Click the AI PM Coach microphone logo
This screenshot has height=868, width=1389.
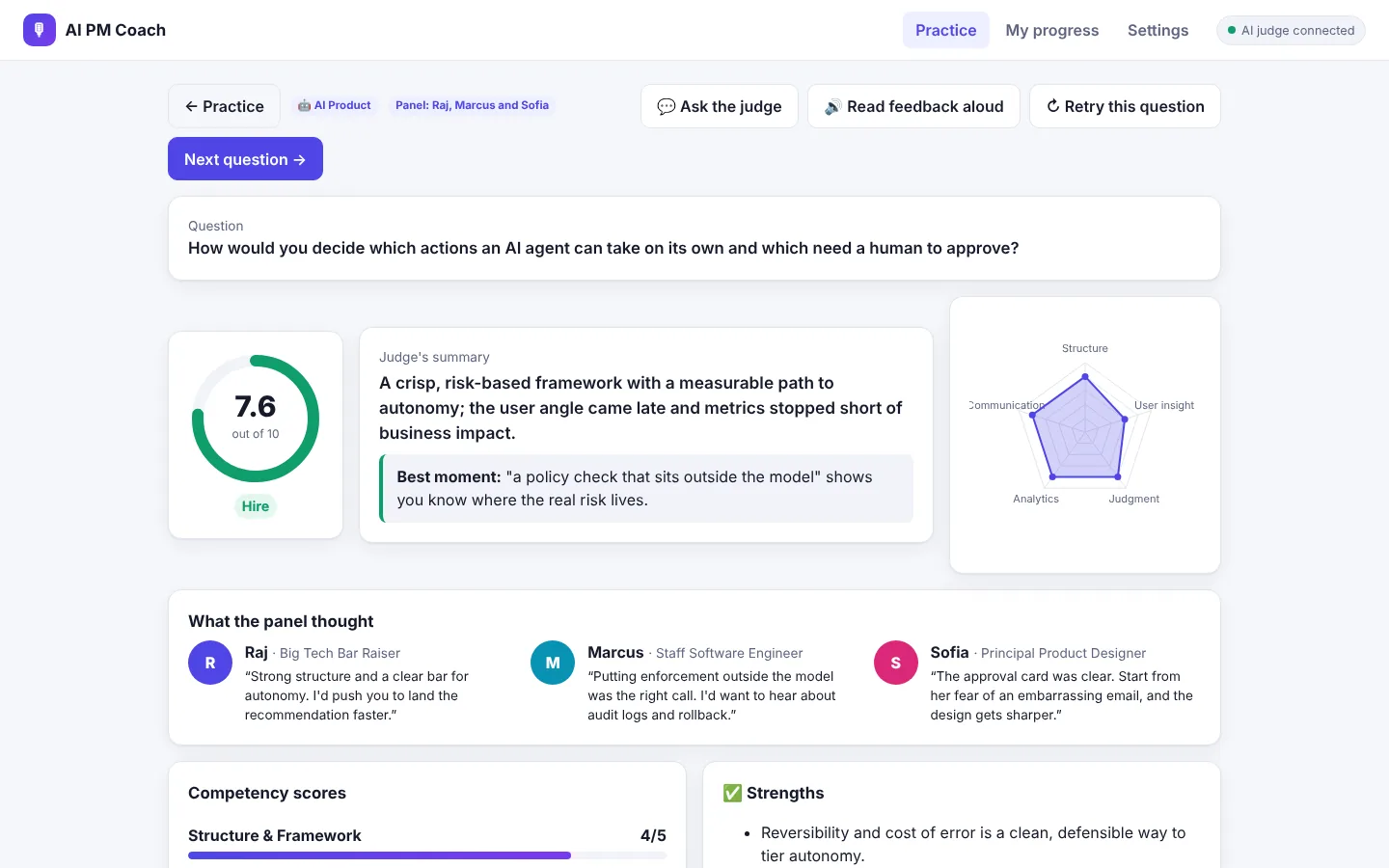(40, 30)
